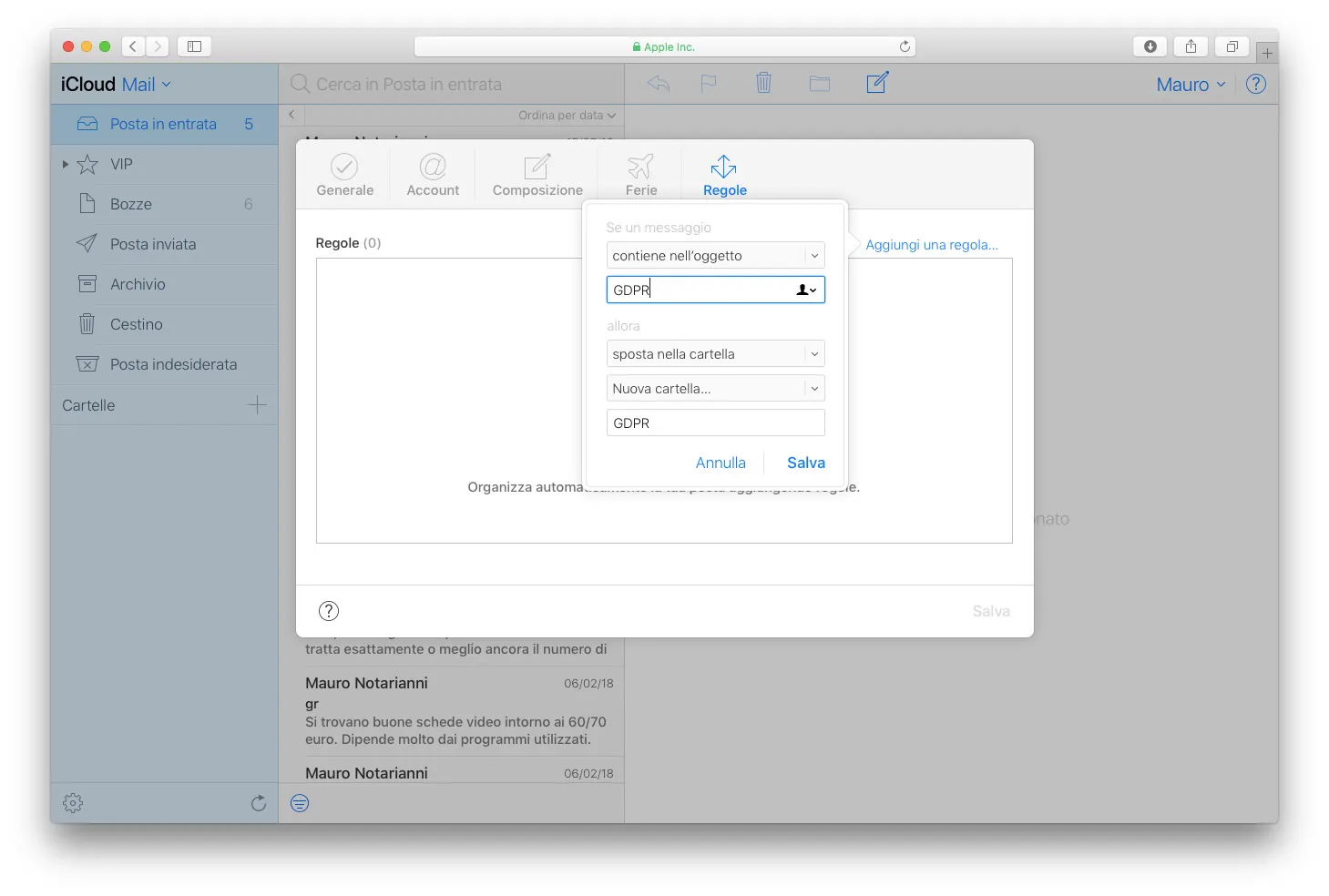The width and height of the screenshot is (1329, 896).
Task: Refresh mail with the reload icon
Action: pos(258,802)
